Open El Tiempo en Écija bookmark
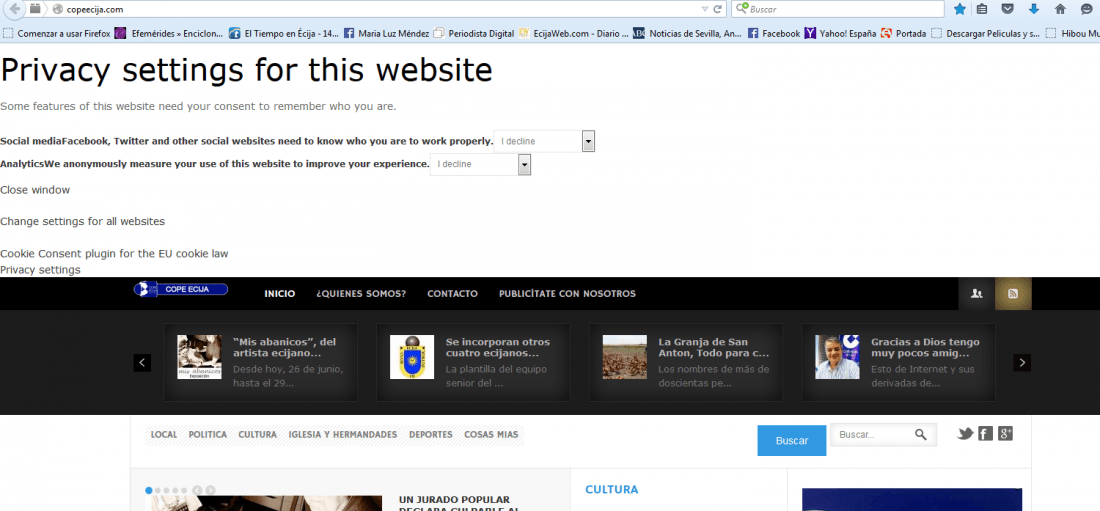Image resolution: width=1100 pixels, height=511 pixels. point(284,33)
